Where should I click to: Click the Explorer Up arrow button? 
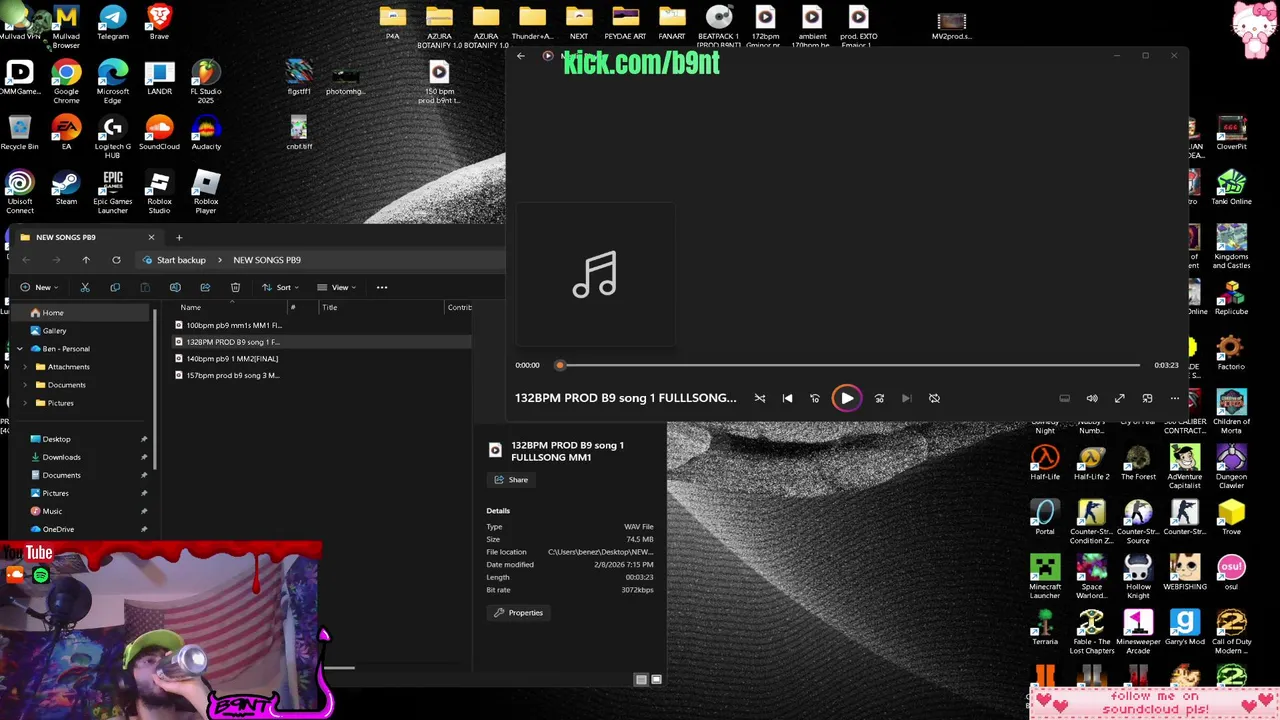pos(86,260)
